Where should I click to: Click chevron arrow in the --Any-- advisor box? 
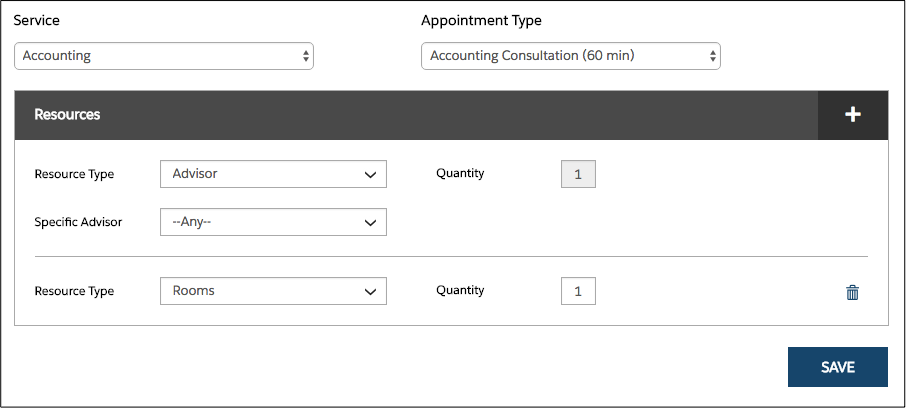(370, 222)
